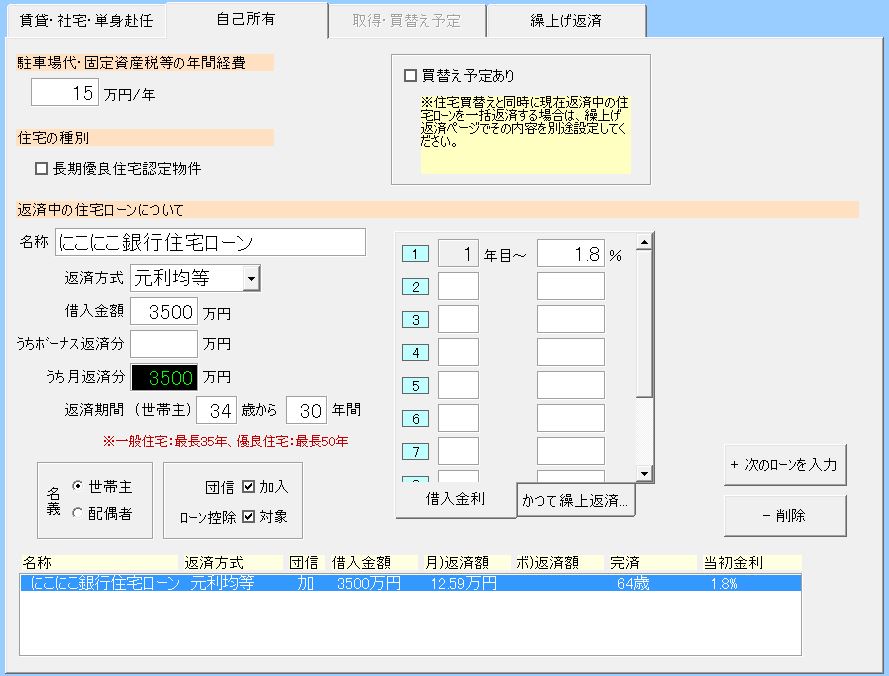Click the 次のローンを入力 button
The height and width of the screenshot is (676, 889).
pyautogui.click(x=785, y=465)
